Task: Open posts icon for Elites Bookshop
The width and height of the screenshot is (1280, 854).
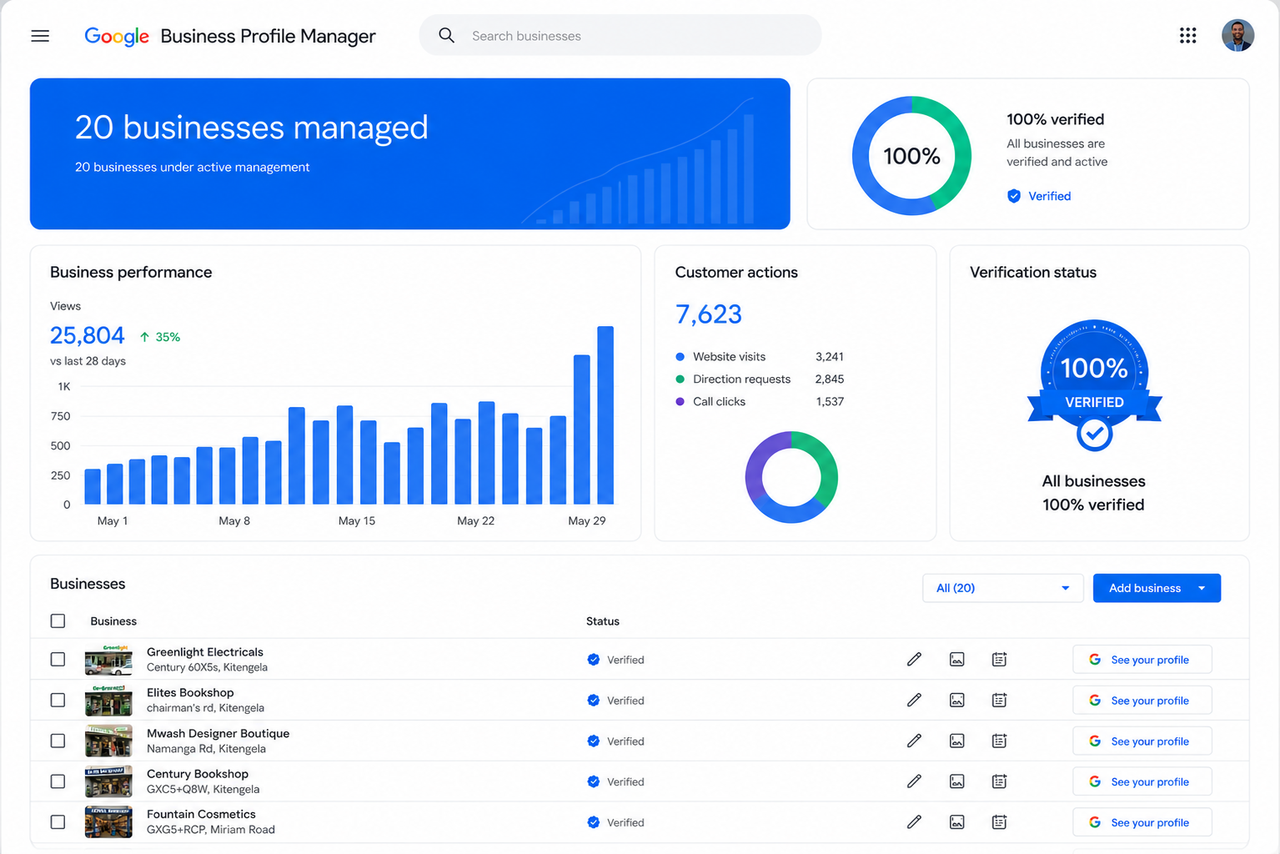Action: click(999, 700)
